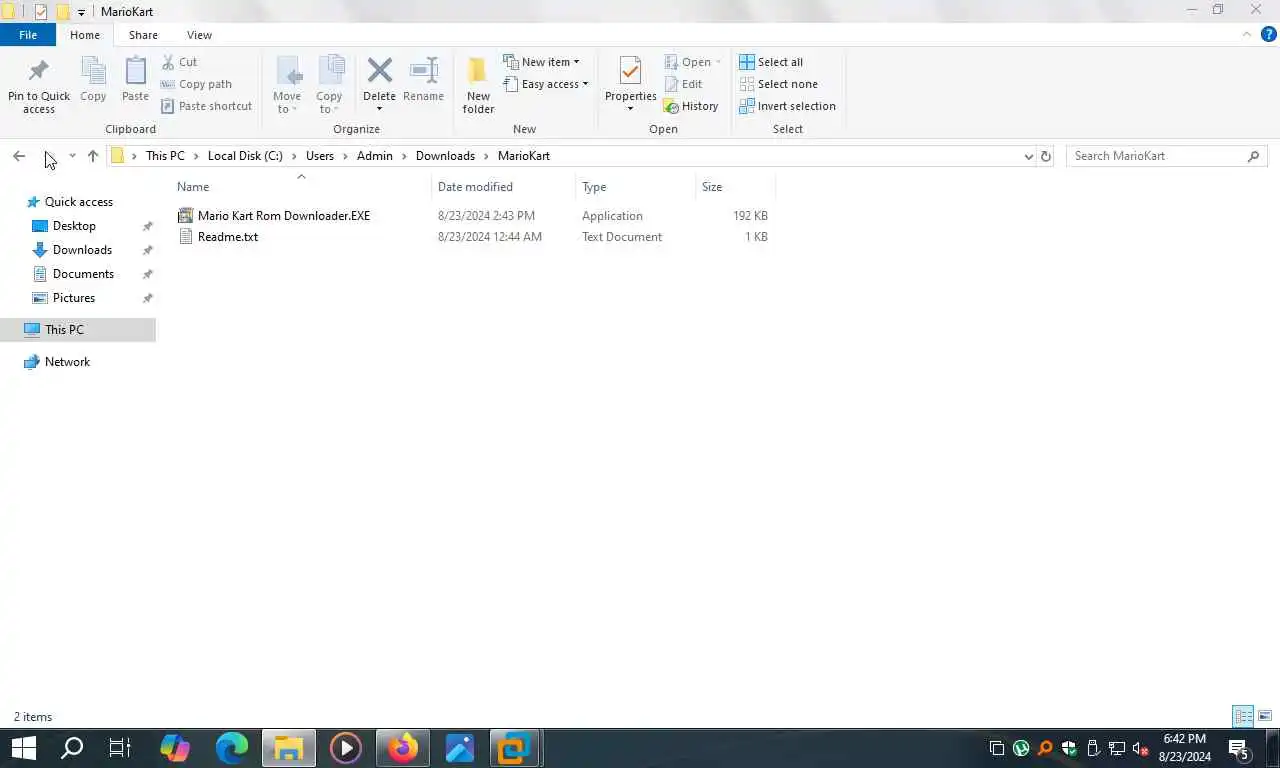
Task: Open Downloads in navigation pane
Action: [82, 250]
